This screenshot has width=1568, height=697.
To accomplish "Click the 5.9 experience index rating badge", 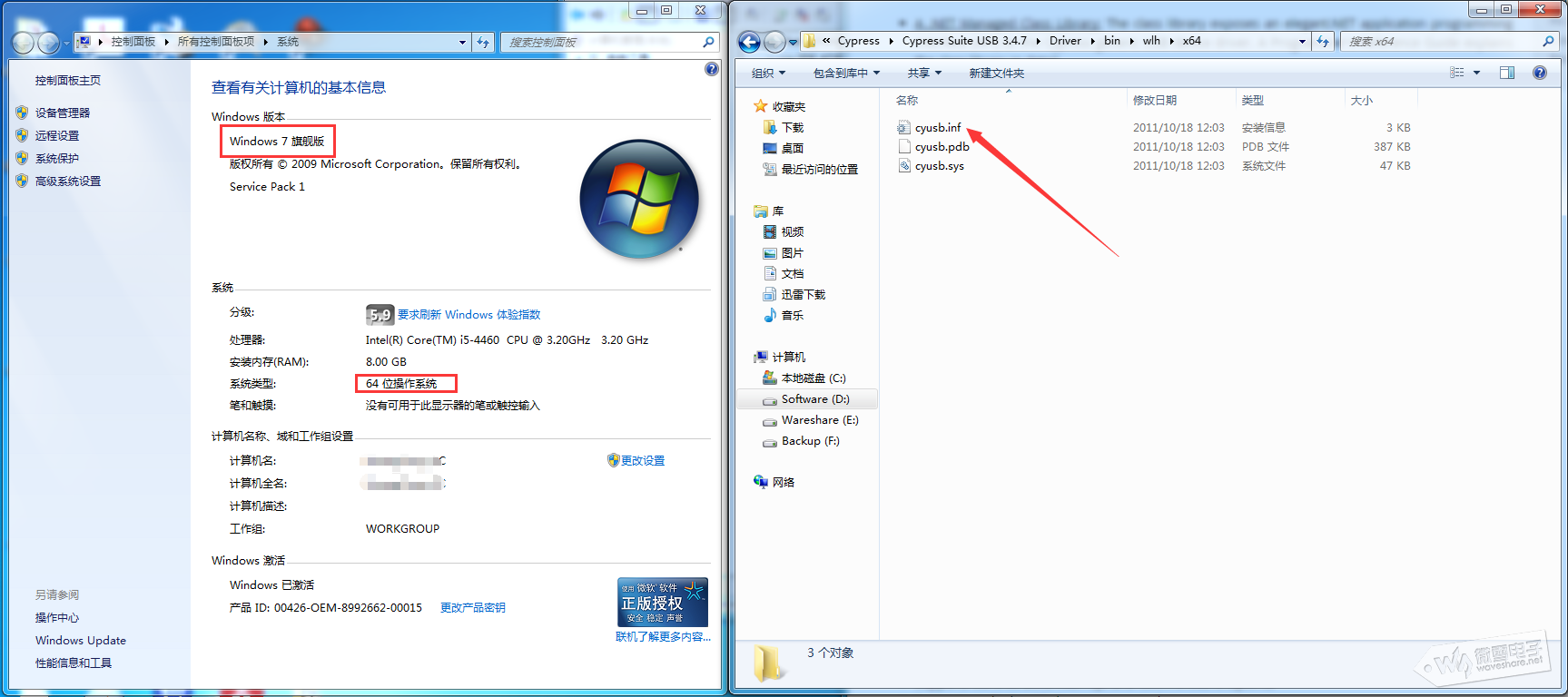I will click(380, 315).
